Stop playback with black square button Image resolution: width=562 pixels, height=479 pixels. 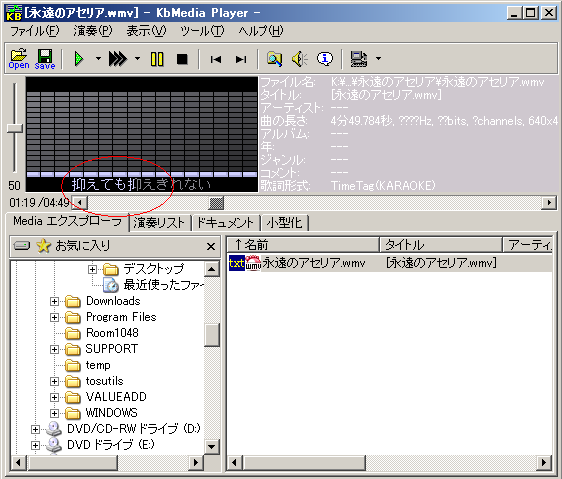pyautogui.click(x=182, y=59)
